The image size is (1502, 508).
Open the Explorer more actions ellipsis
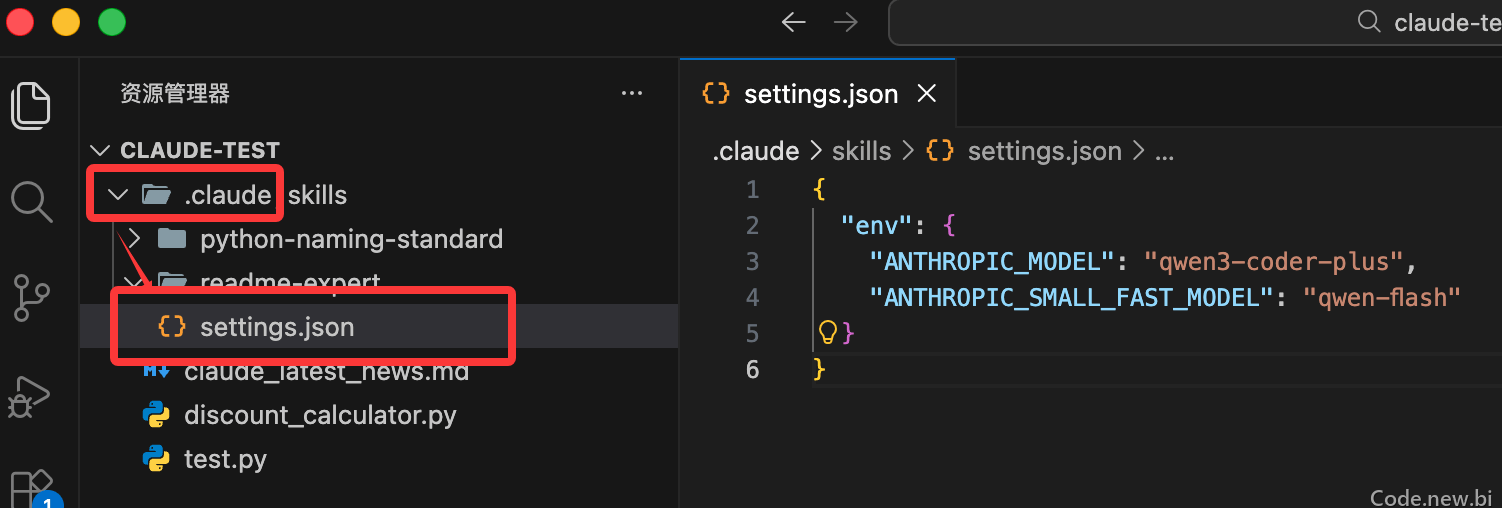pos(632,93)
